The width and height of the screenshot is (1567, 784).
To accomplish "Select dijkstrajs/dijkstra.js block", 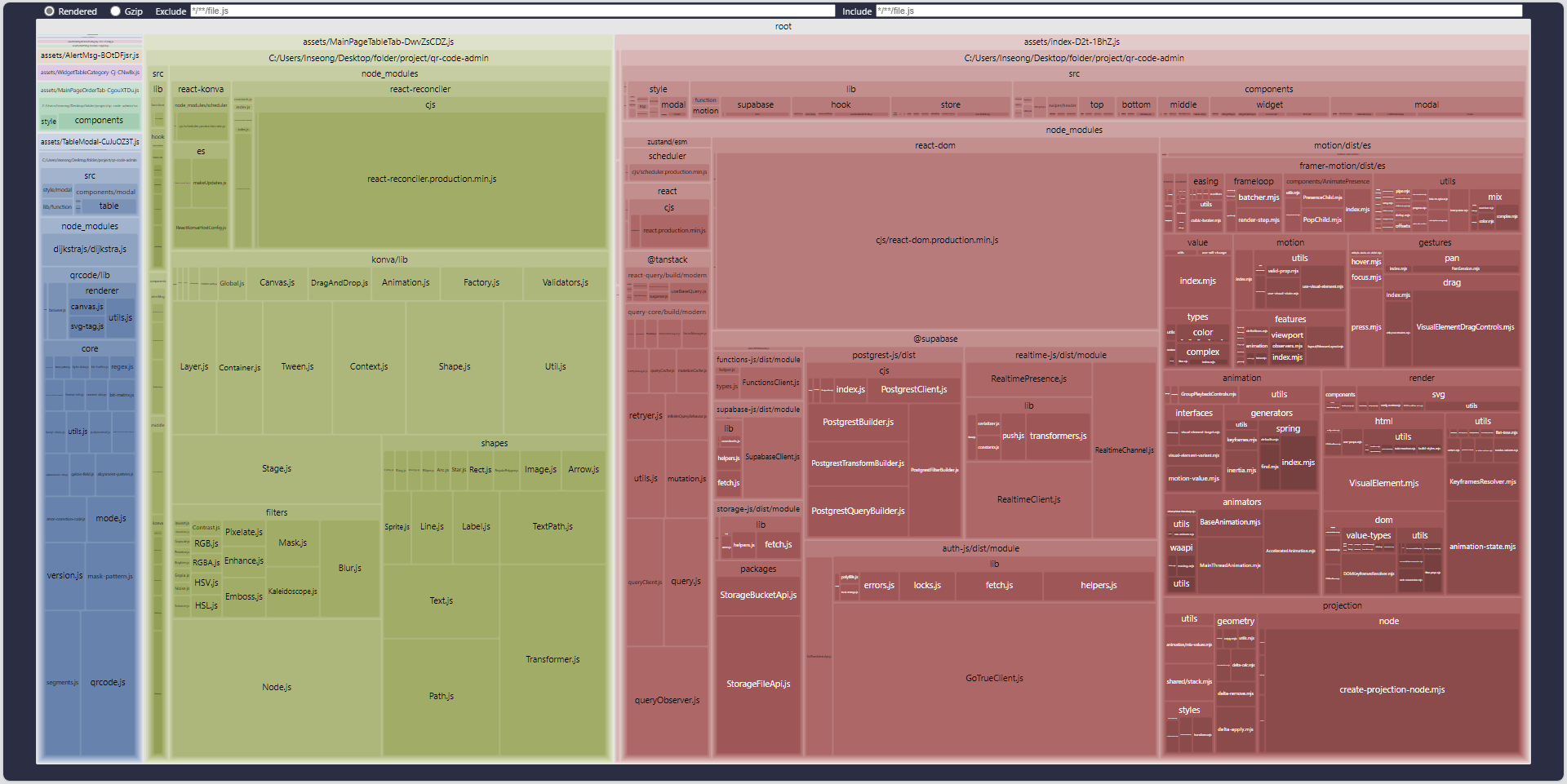I will tap(90, 250).
